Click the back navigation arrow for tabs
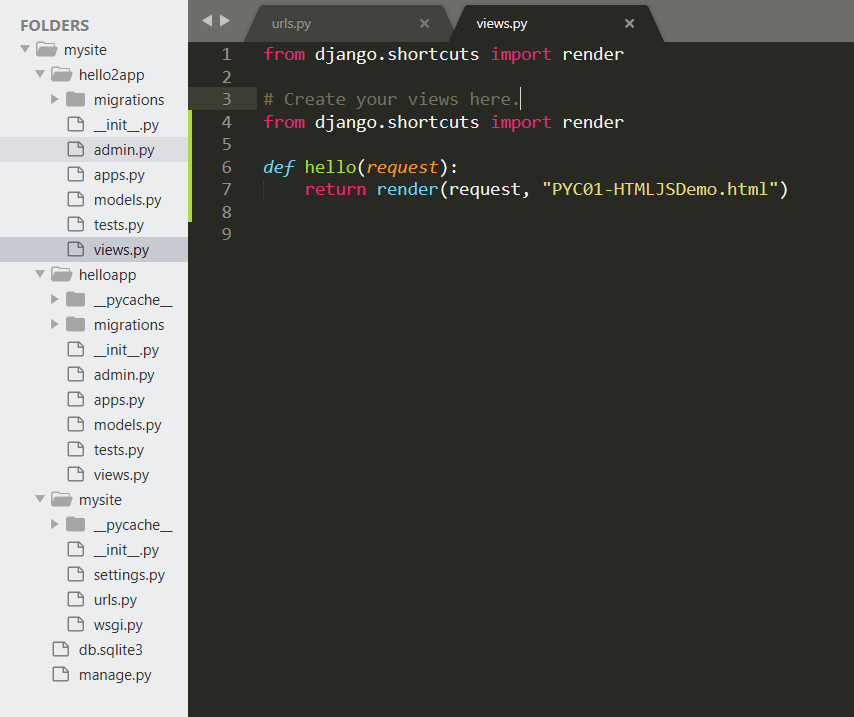Screen dimensions: 854x717 click(x=207, y=20)
